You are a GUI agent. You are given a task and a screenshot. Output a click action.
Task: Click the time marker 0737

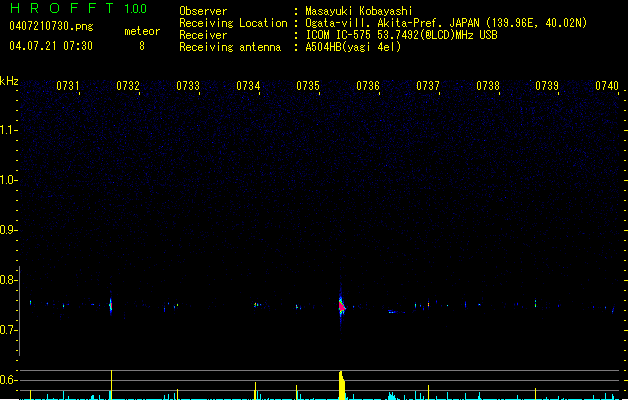428,86
